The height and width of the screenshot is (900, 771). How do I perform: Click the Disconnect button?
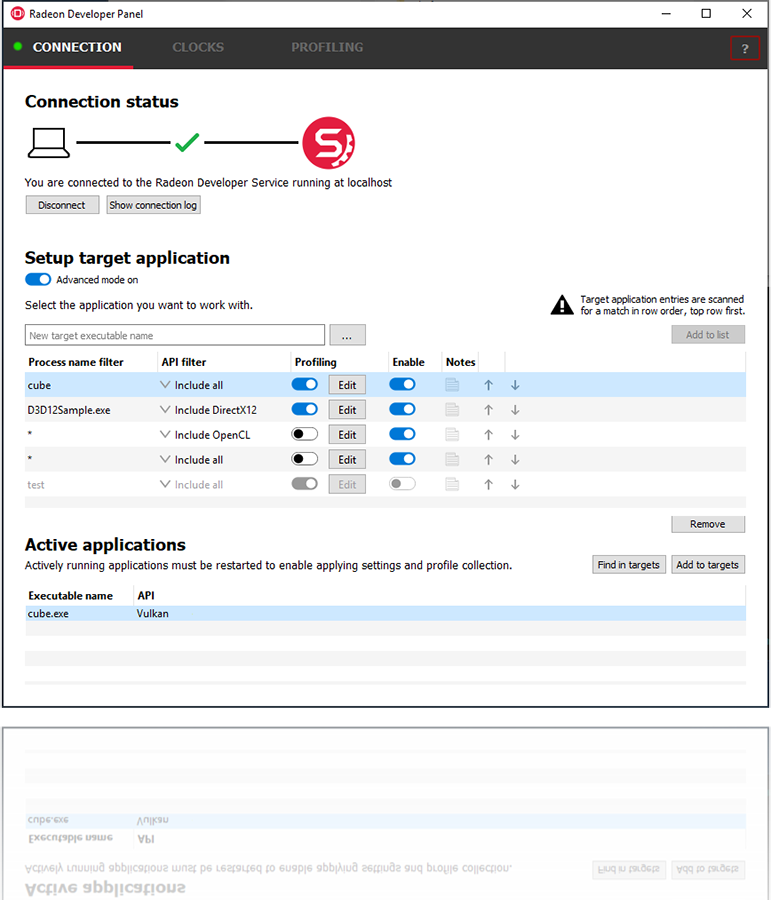pos(62,205)
